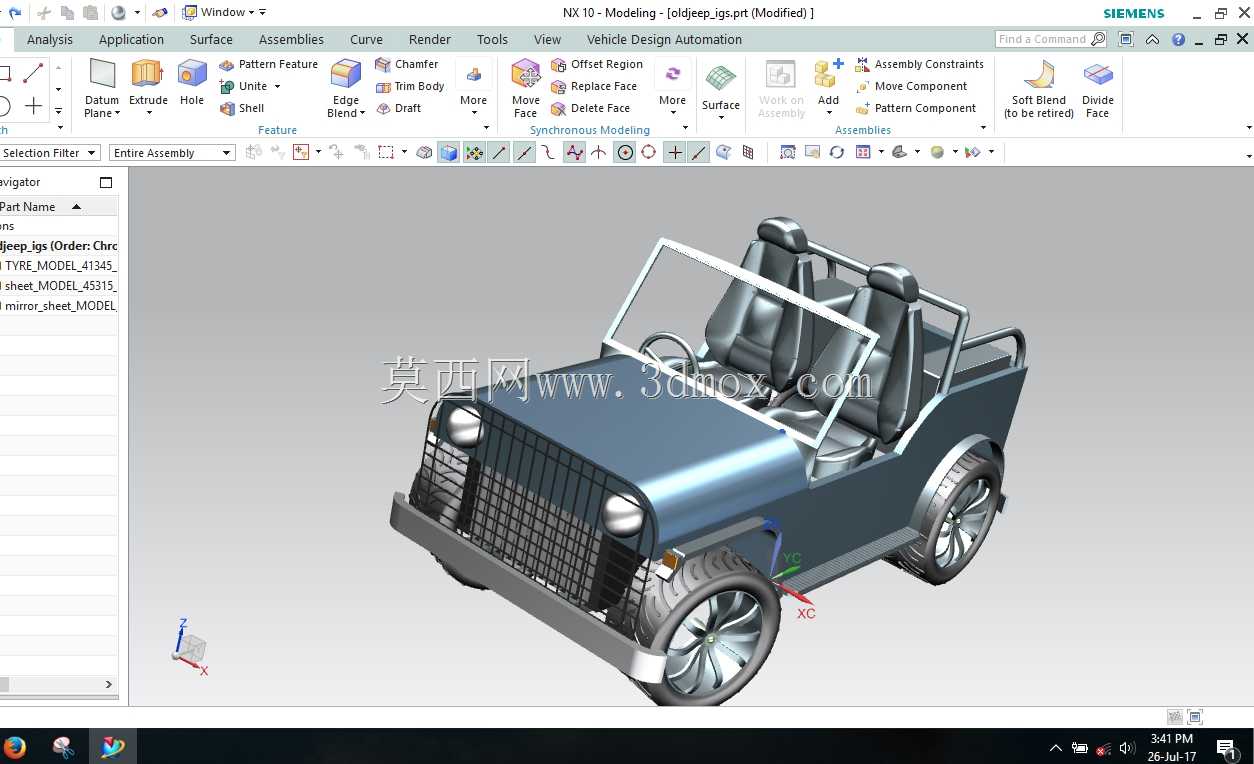This screenshot has height=764, width=1254.
Task: Open the Unite dropdown arrow
Action: [x=277, y=87]
